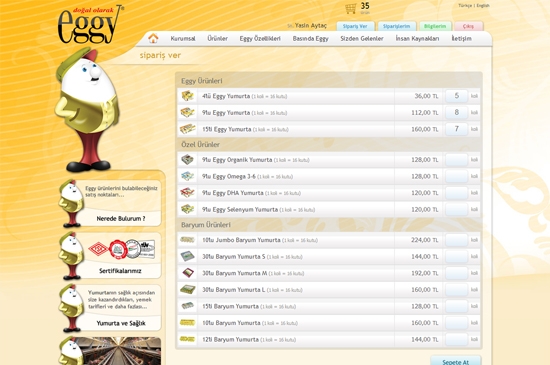Open 10'lu Jumbo Baryum Yumurta product image
Screen dimensions: 550x365
[187, 240]
